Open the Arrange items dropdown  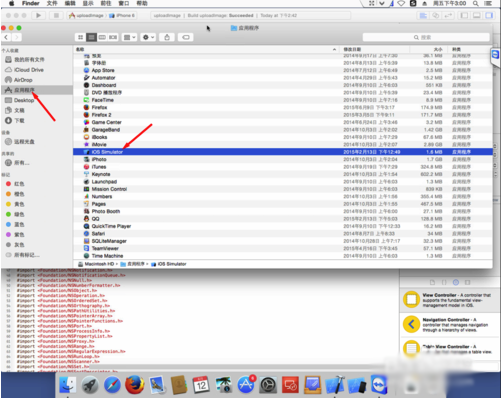(129, 37)
